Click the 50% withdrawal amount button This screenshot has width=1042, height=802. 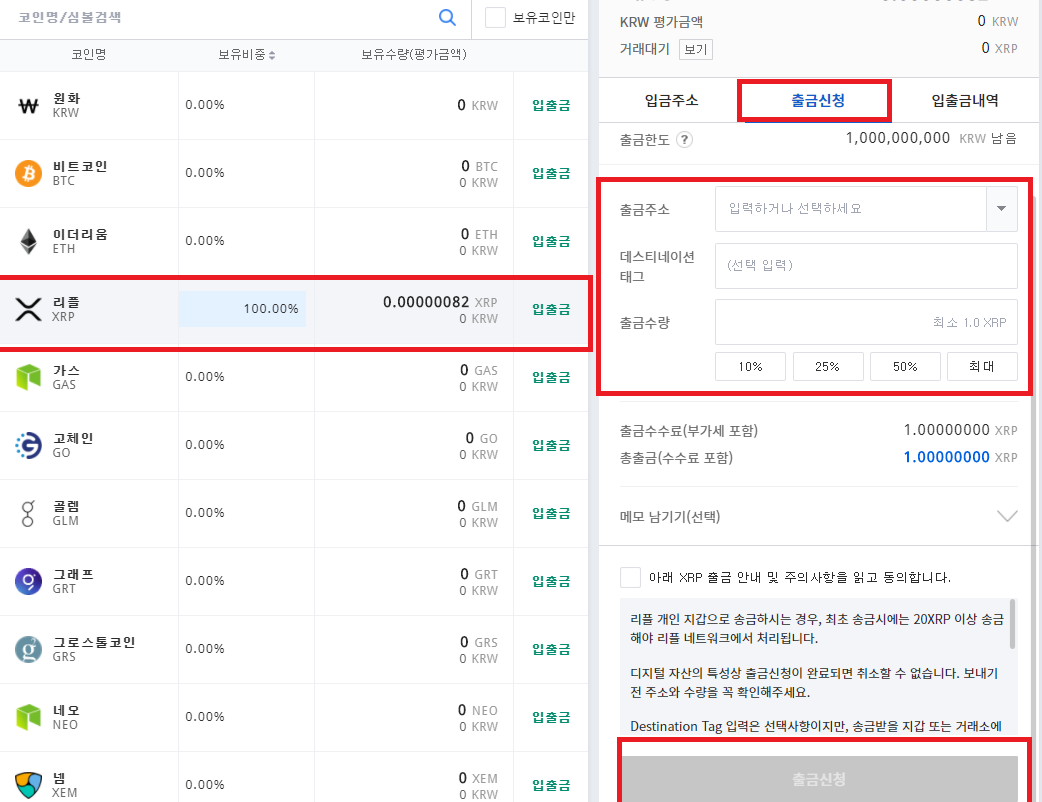[905, 366]
